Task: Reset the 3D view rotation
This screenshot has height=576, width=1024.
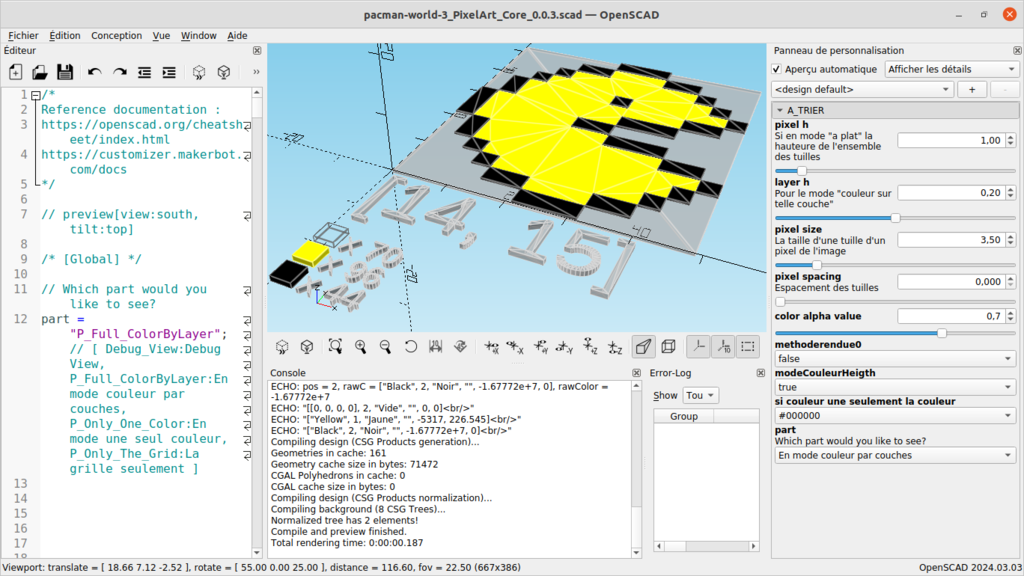Action: point(410,347)
